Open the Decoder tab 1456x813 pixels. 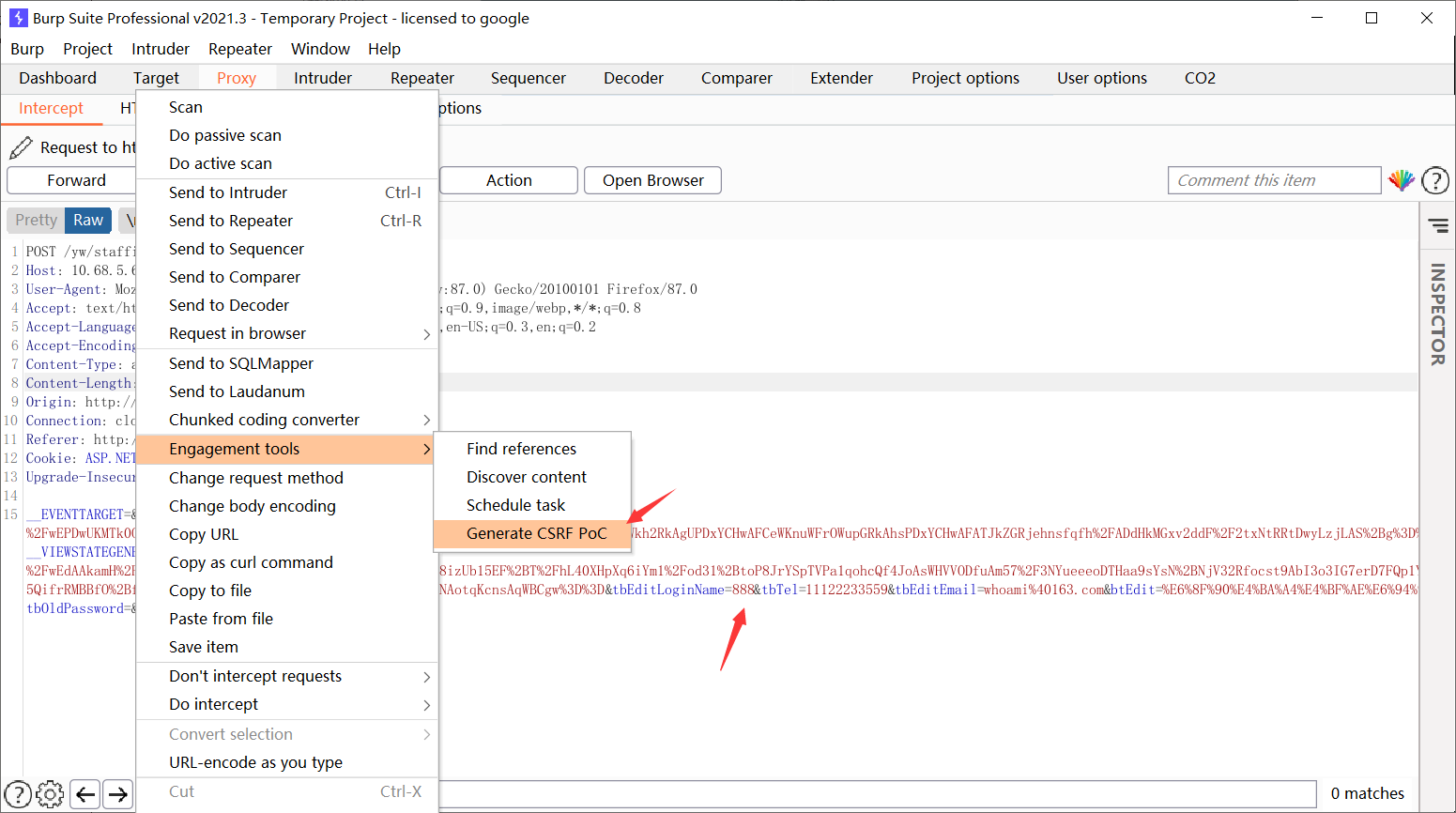pos(634,78)
